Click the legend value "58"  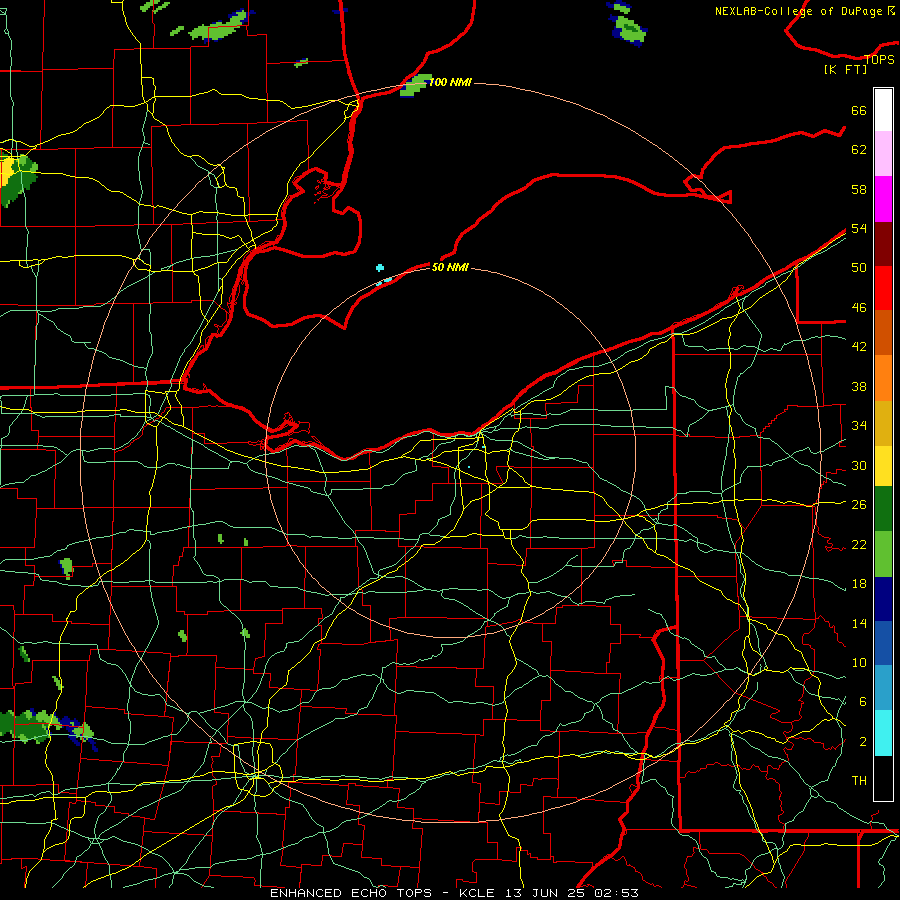(x=859, y=189)
